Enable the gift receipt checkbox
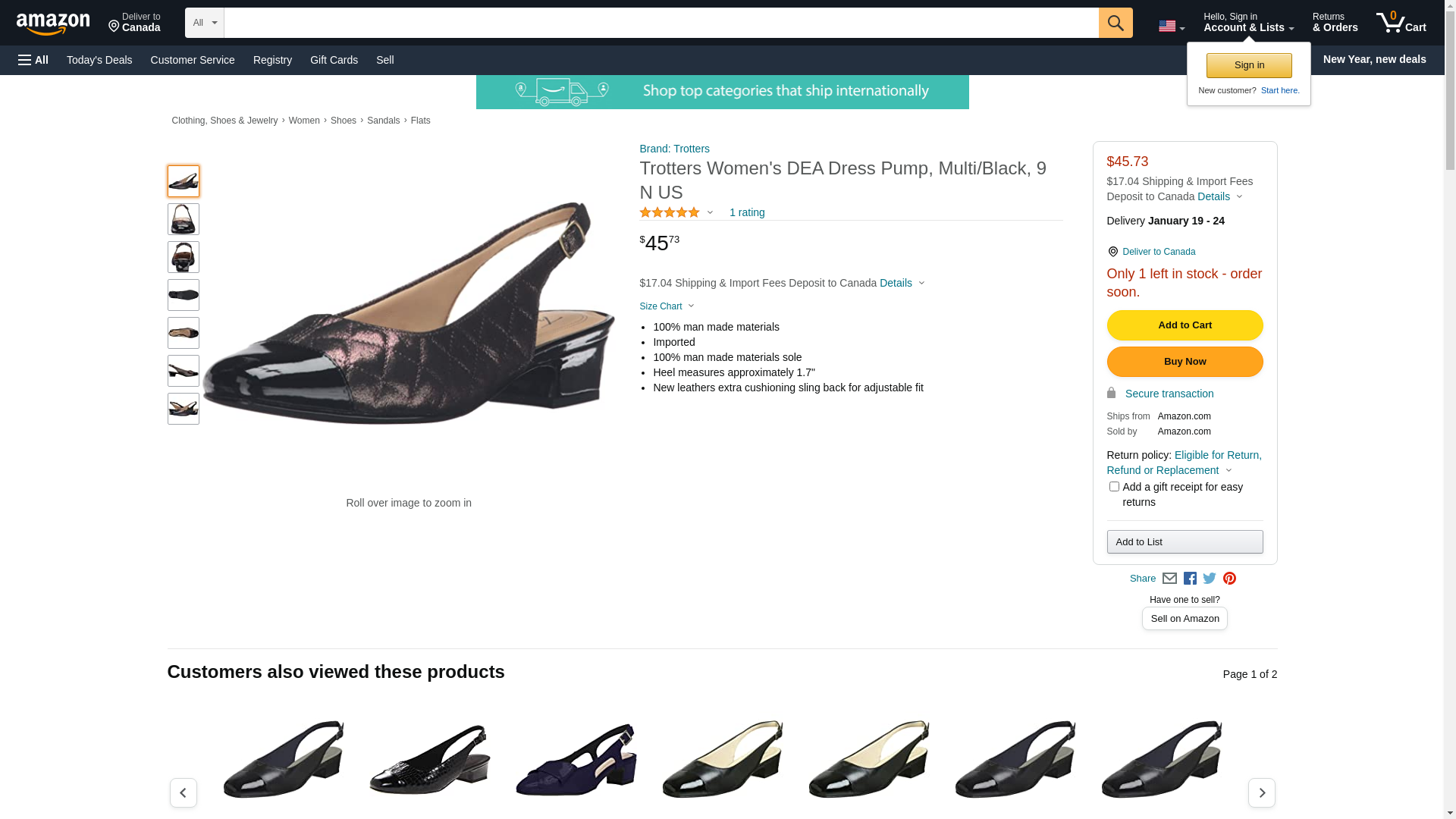Screen dimensions: 1456x819 1113,487
